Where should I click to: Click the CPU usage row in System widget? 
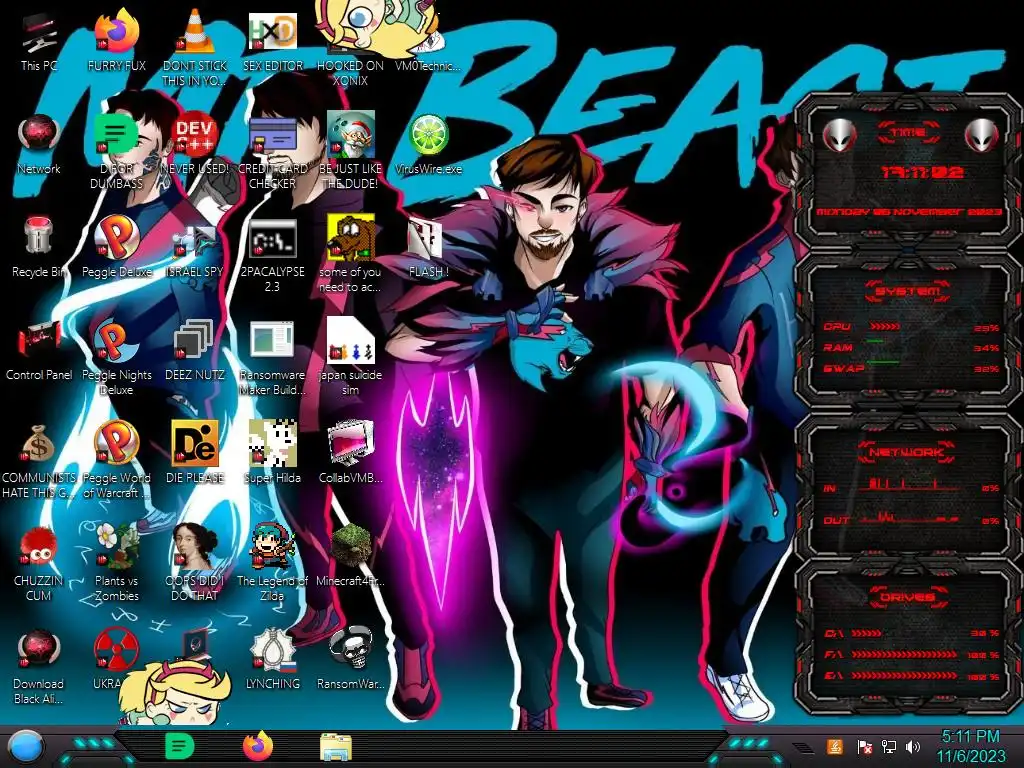[910, 327]
